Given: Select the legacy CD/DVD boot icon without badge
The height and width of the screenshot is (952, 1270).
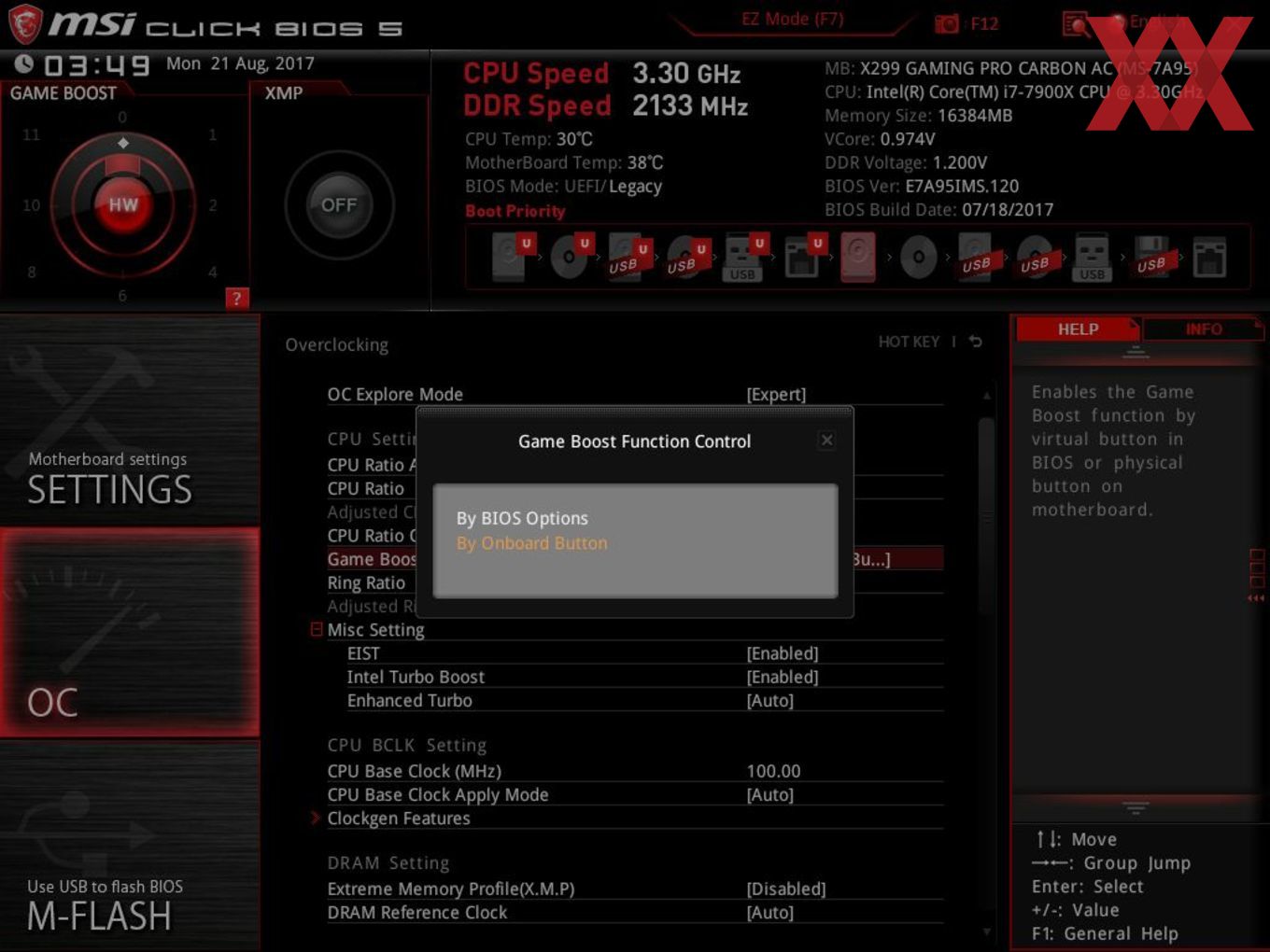Looking at the screenshot, I should pos(918,257).
